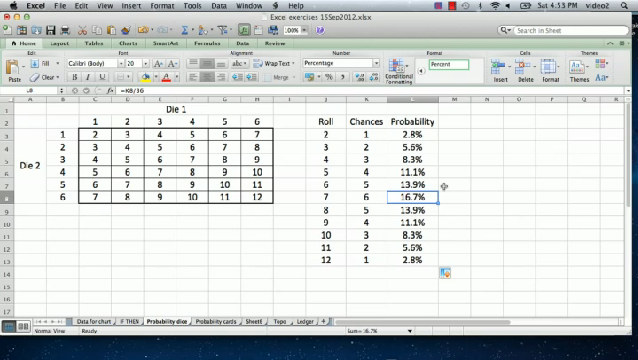Click the Merge button
The image size is (638, 360).
[276, 77]
